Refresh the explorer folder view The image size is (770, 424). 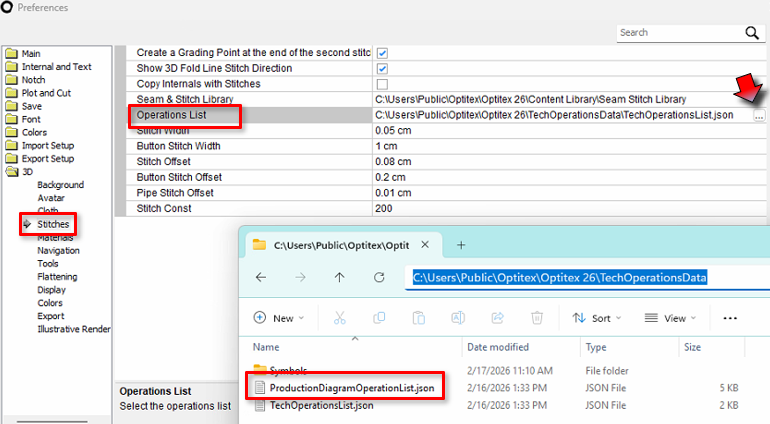[x=379, y=277]
